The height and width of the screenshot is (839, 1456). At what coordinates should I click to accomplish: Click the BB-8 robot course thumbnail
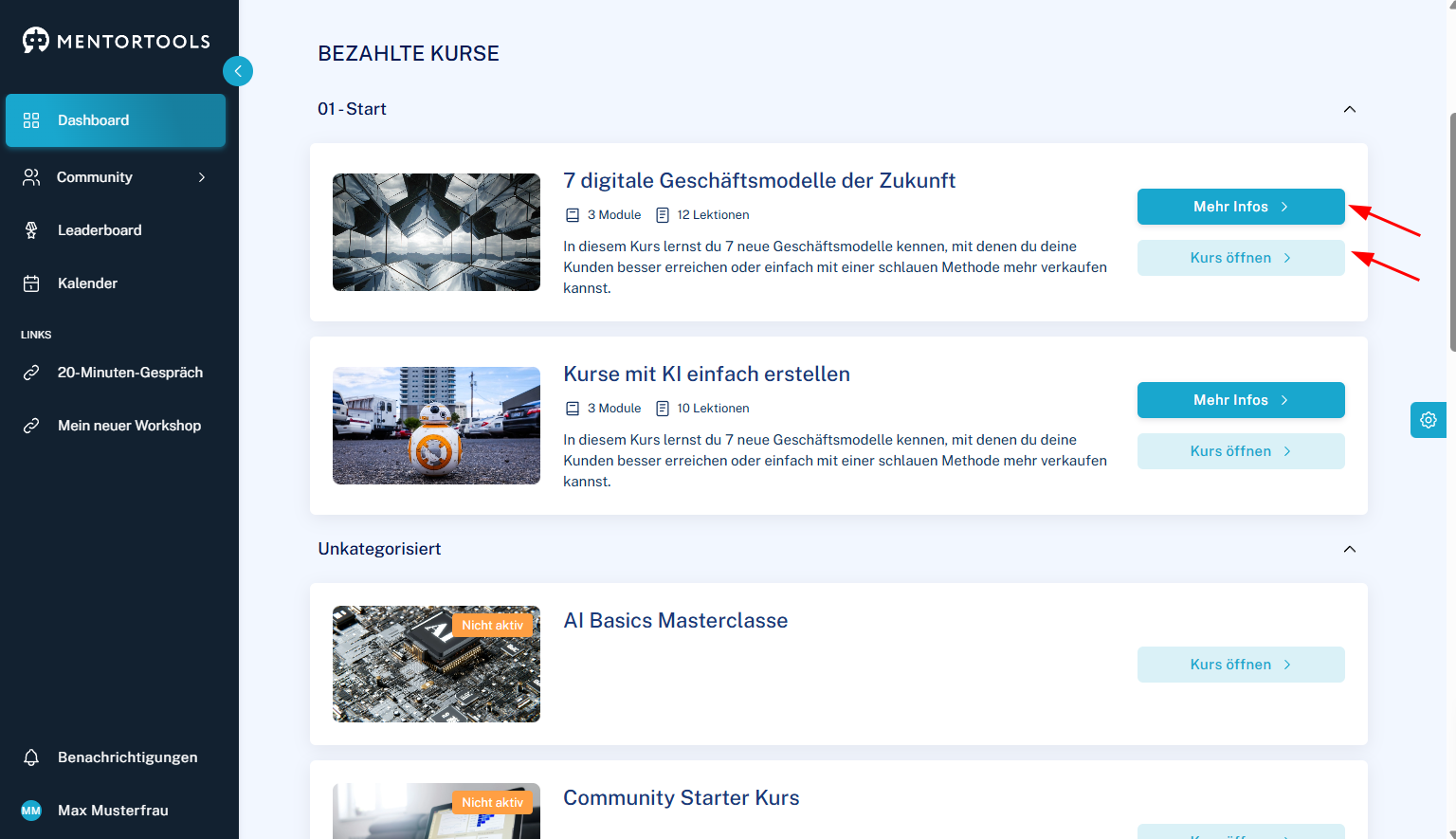pos(436,426)
